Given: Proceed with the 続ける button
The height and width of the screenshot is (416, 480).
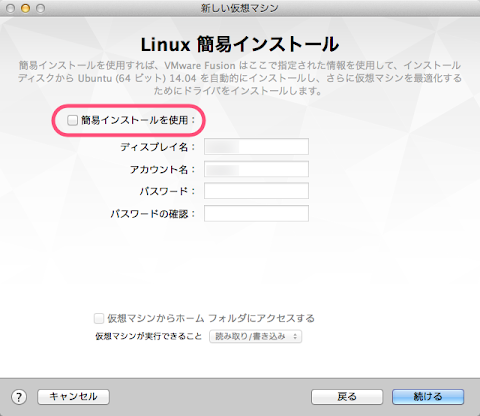Looking at the screenshot, I should 428,397.
